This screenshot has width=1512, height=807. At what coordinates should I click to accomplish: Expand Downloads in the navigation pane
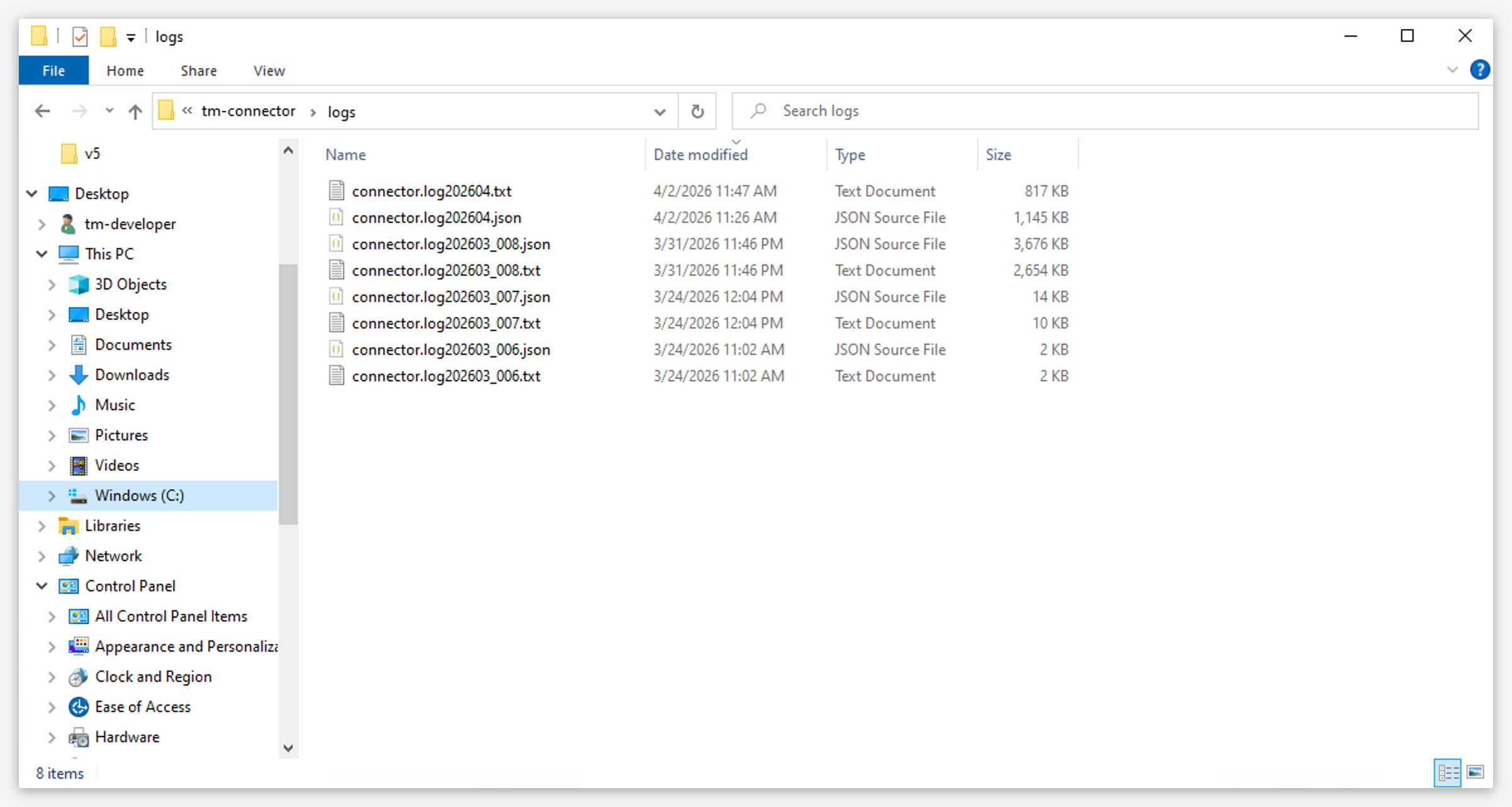point(52,375)
